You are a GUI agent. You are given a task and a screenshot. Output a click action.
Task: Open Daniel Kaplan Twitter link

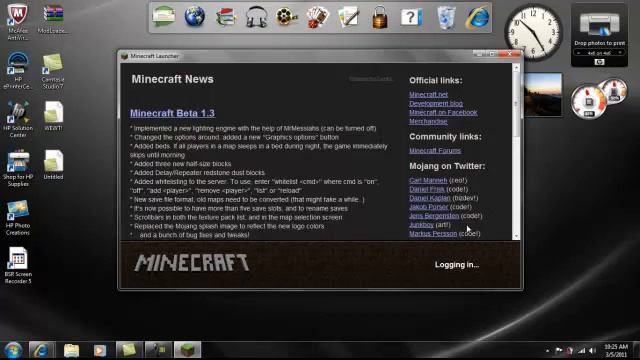pyautogui.click(x=430, y=198)
